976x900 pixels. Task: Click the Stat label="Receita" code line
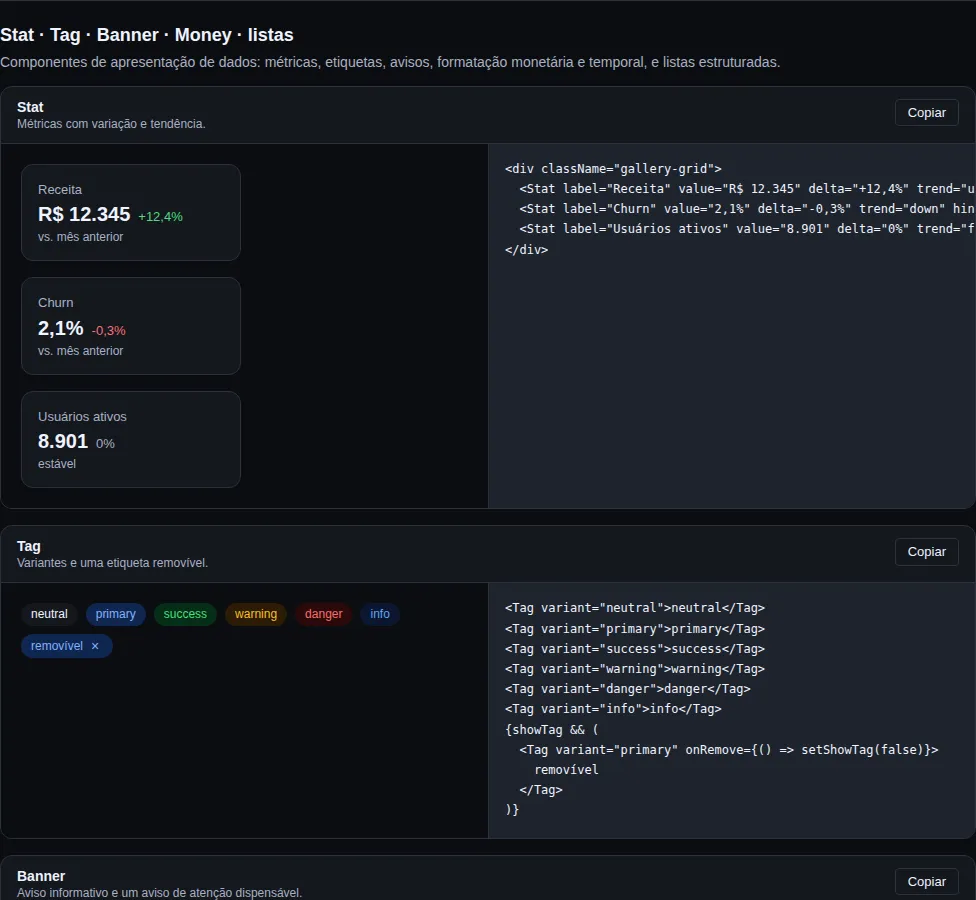(x=747, y=189)
